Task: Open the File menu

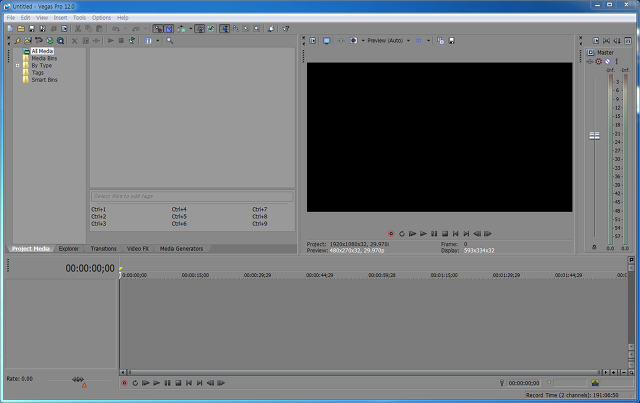Action: [11, 18]
